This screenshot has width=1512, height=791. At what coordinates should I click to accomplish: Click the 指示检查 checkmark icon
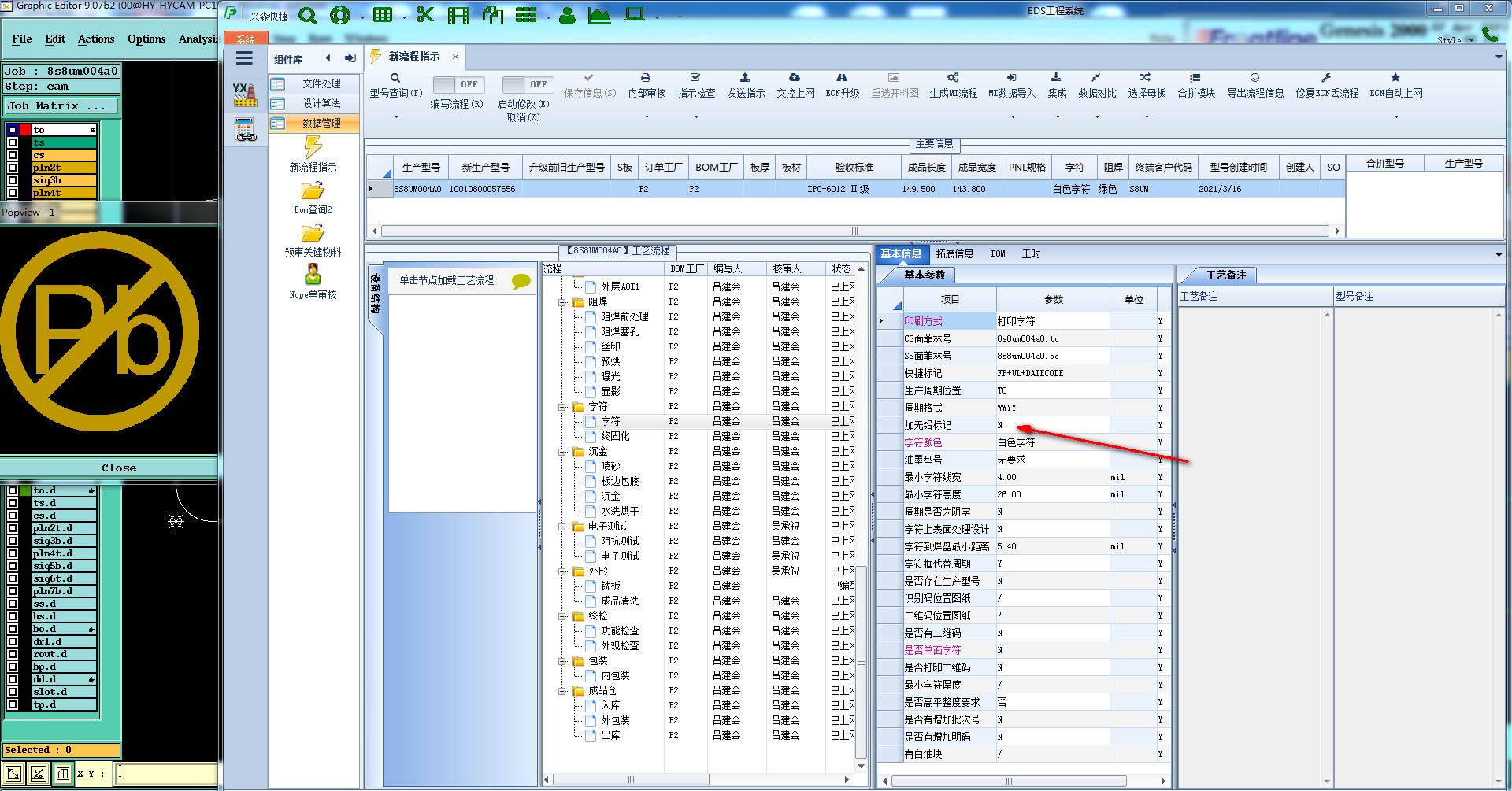point(695,78)
